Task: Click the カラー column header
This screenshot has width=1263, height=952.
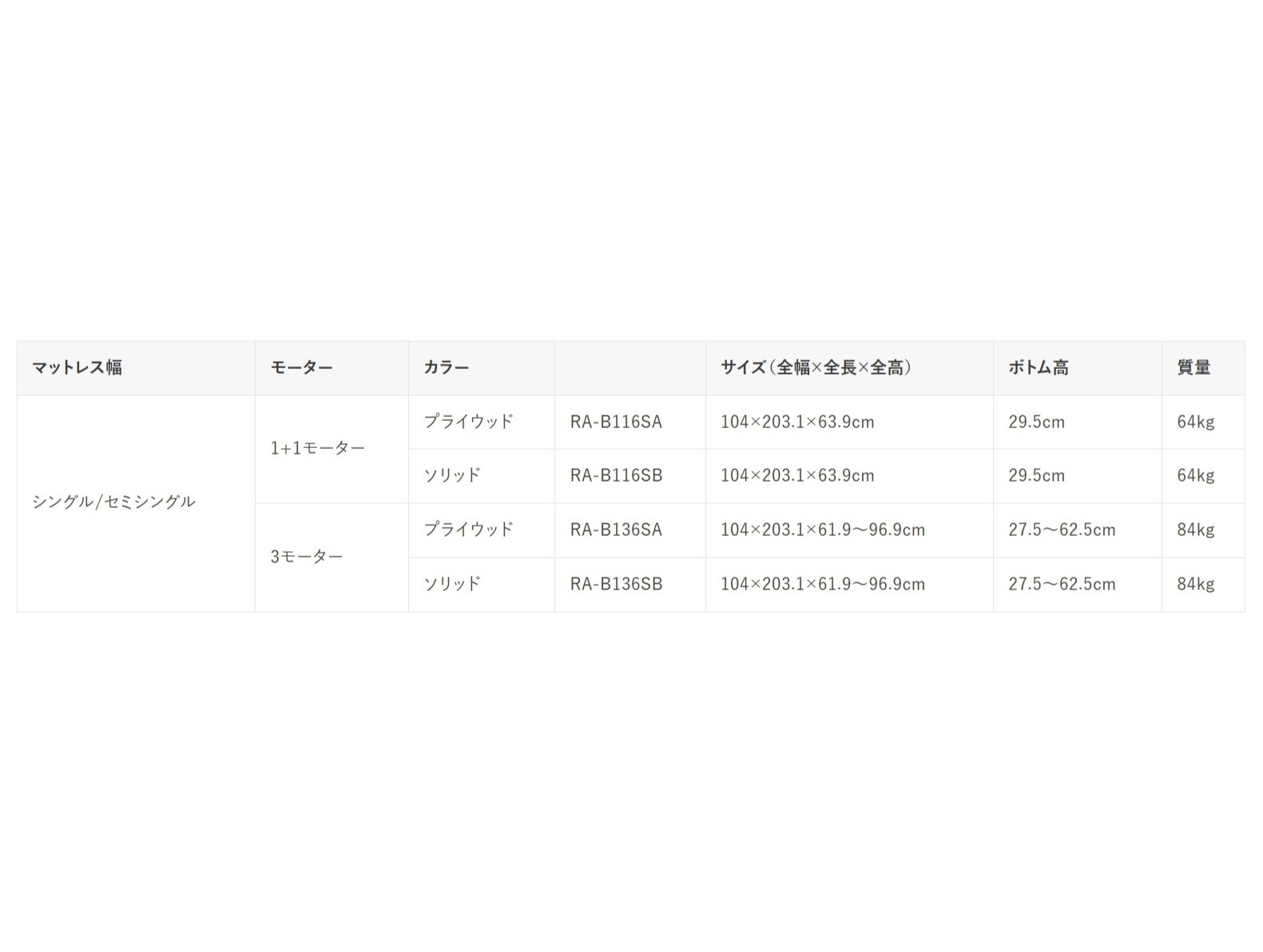Action: point(447,367)
